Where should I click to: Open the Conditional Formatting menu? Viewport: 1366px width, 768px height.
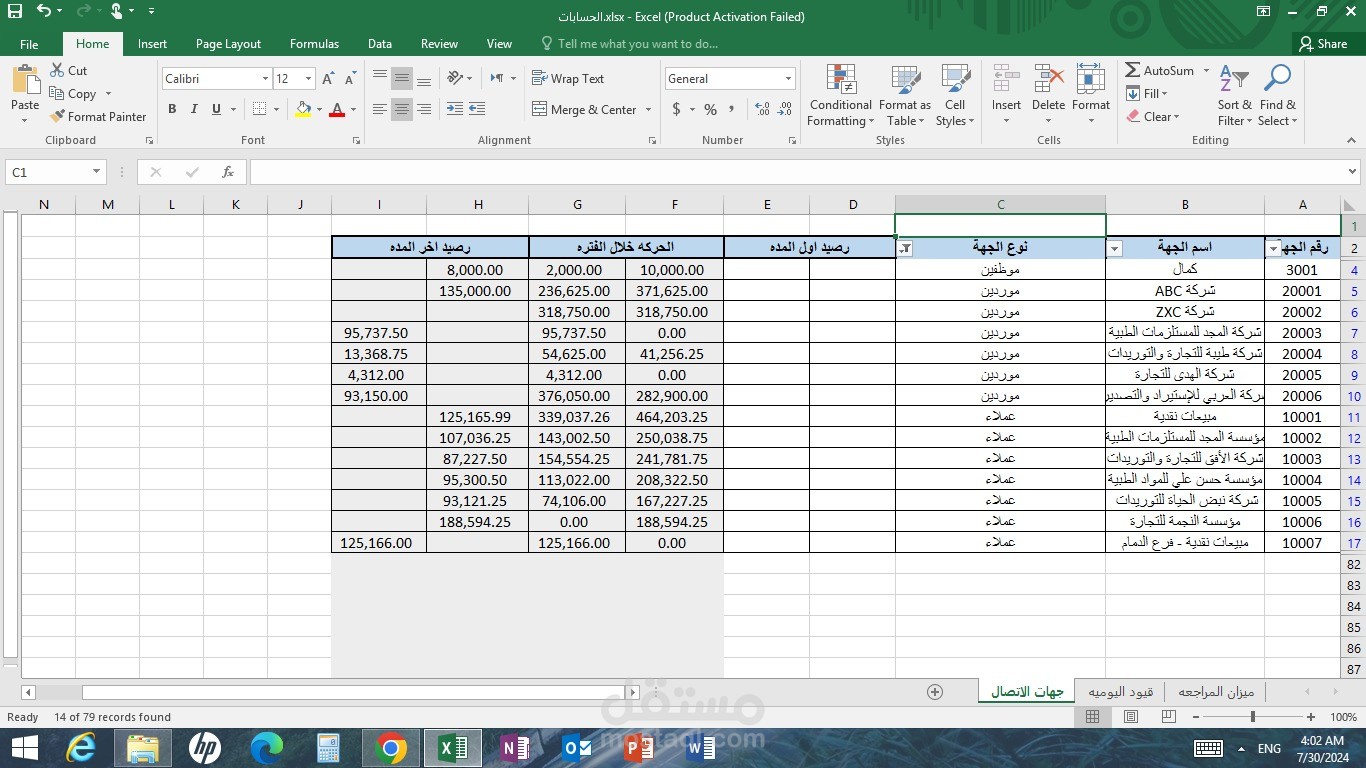click(840, 96)
